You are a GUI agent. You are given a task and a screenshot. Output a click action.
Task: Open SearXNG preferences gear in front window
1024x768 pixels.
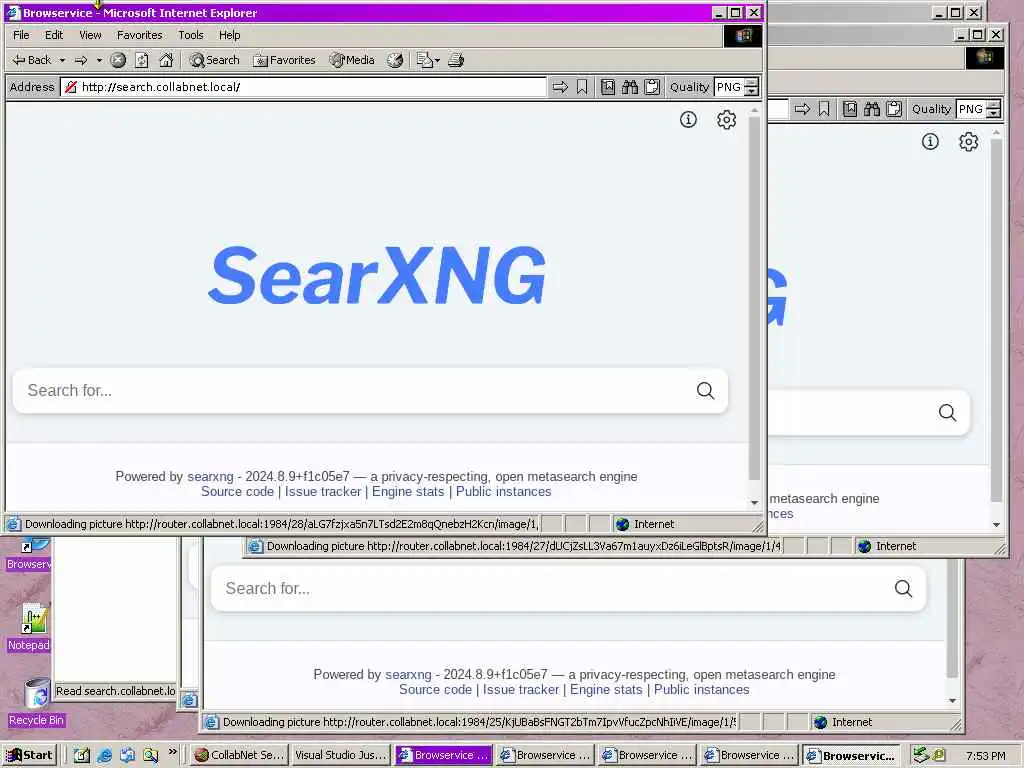(726, 120)
